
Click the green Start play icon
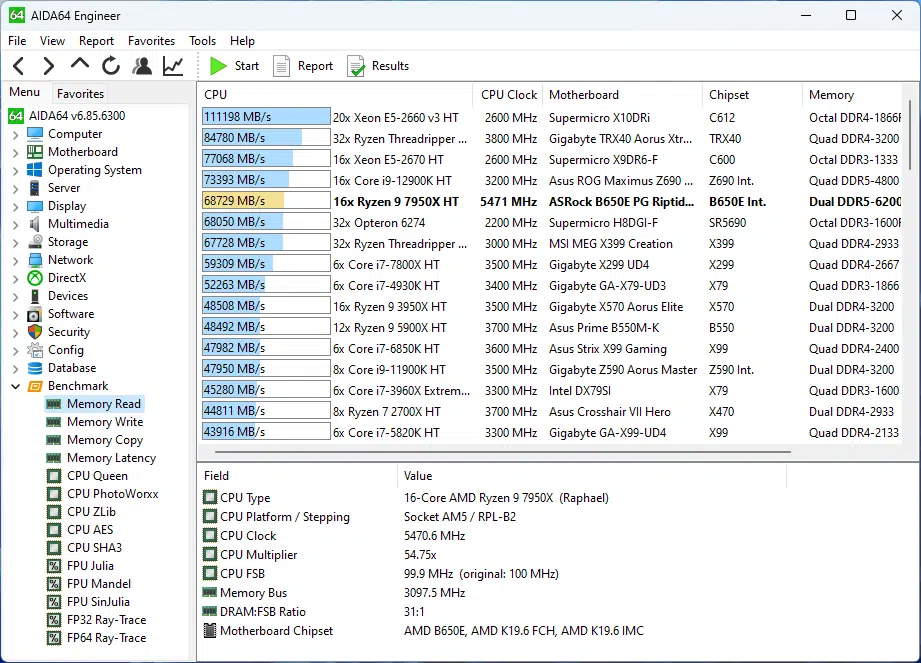(218, 66)
